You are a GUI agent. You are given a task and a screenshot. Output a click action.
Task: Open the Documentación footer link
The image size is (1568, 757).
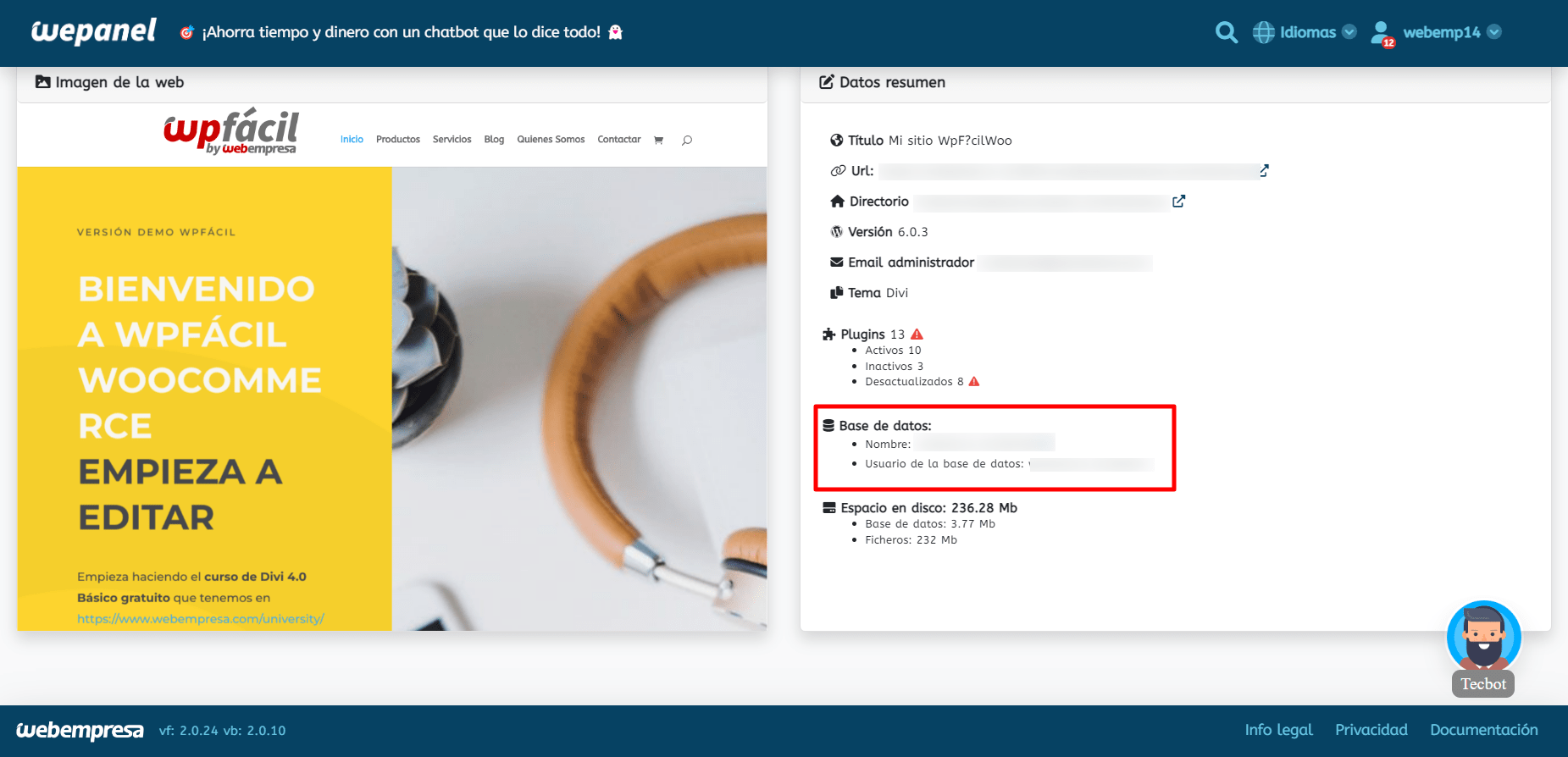click(1484, 730)
